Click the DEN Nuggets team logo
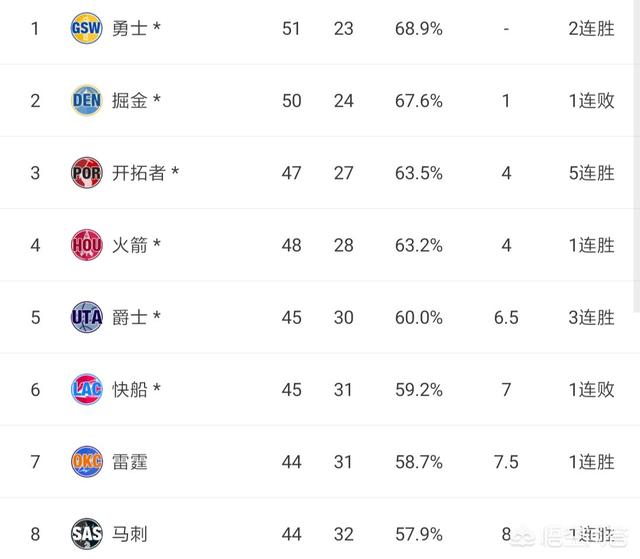Viewport: 640px width, 559px height. [86, 100]
